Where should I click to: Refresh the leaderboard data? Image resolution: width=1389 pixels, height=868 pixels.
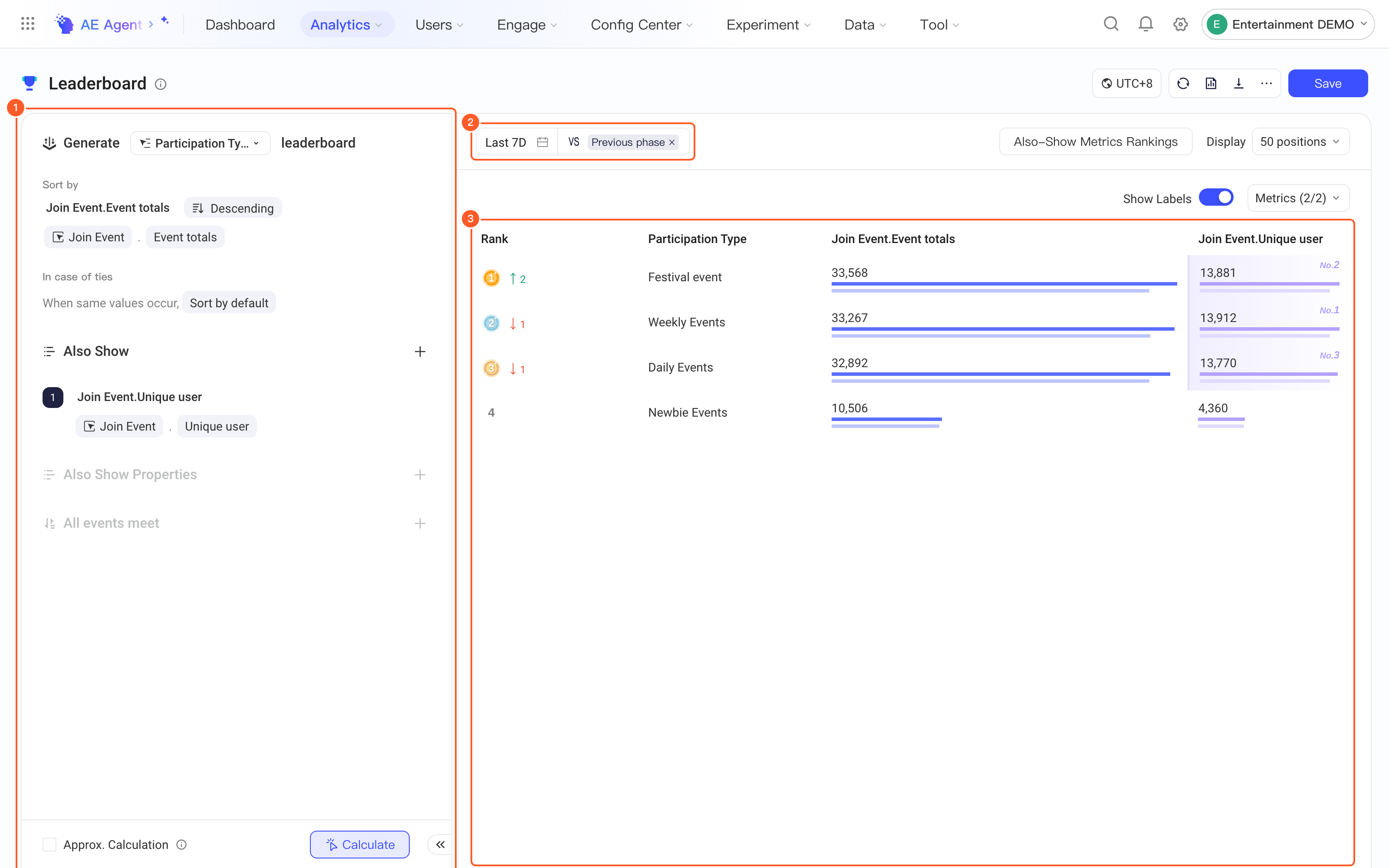[x=1183, y=83]
